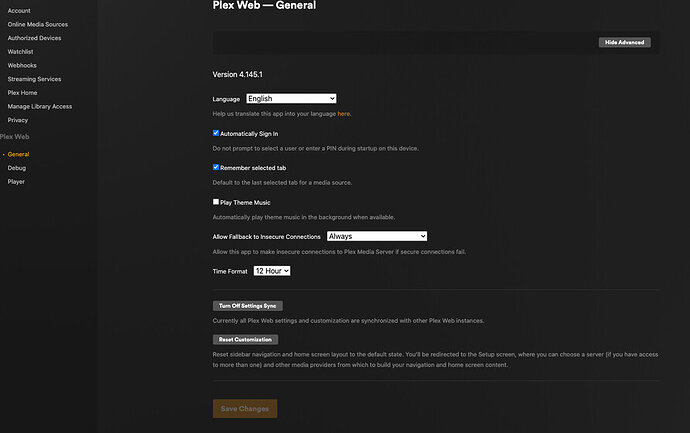Image resolution: width=690 pixels, height=433 pixels.
Task: Open Allow Fallback to Insecure Connections dropdown
Action: 377,236
